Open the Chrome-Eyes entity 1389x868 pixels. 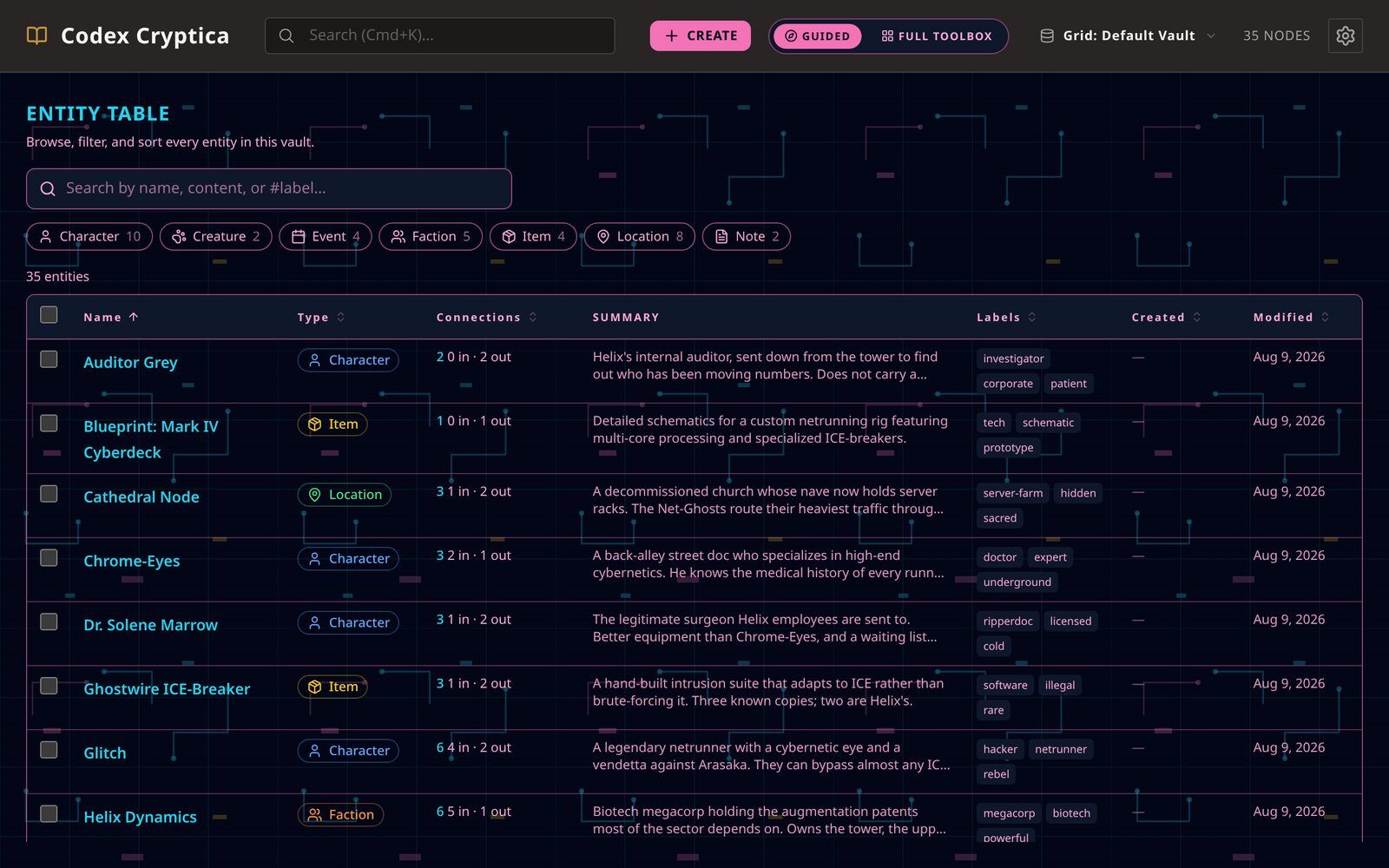point(132,562)
